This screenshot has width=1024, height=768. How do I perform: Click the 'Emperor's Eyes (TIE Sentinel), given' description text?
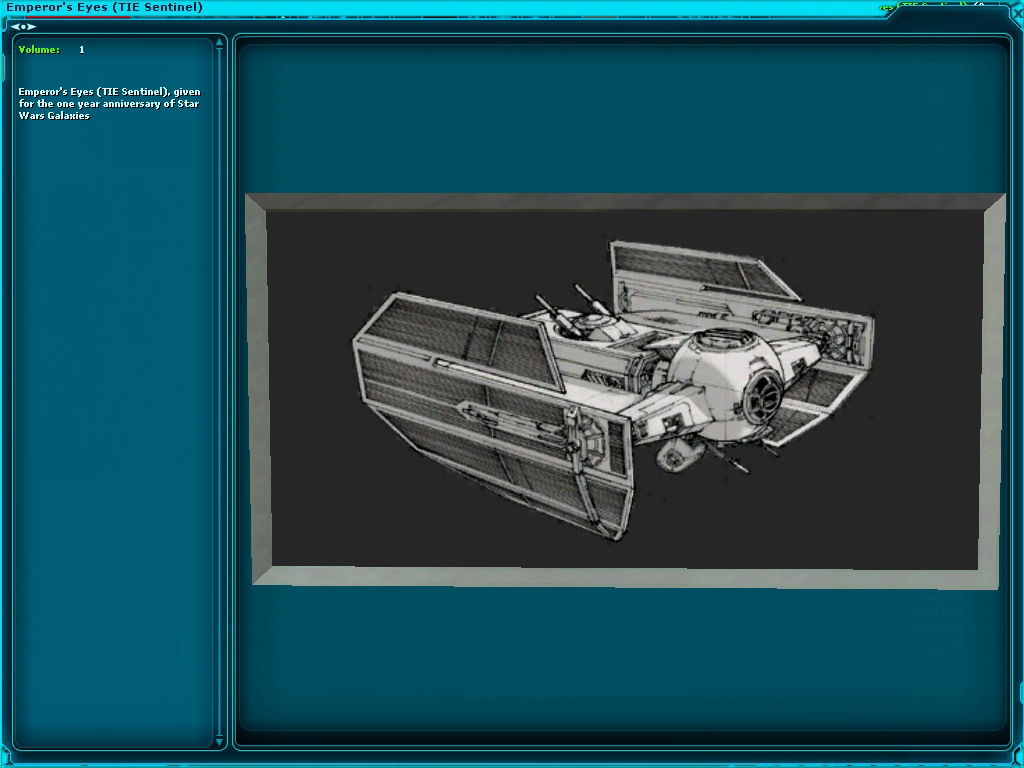tap(109, 92)
